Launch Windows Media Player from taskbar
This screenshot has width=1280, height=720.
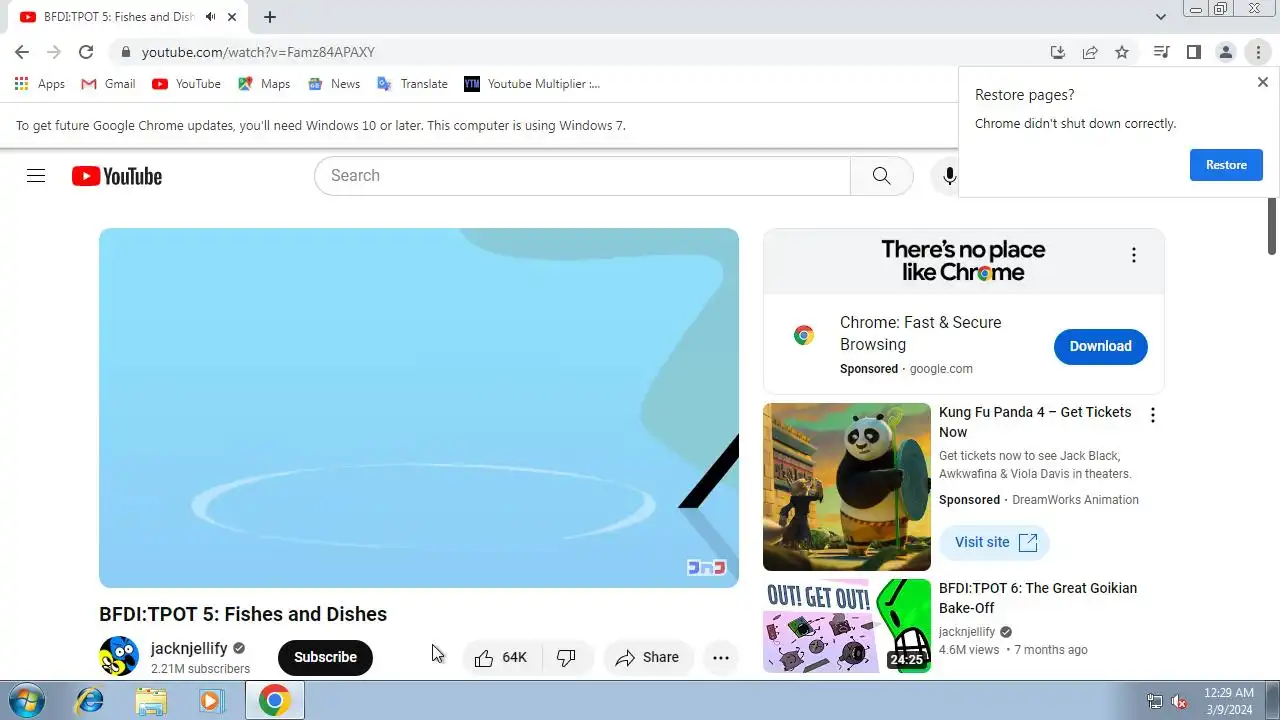tap(211, 701)
